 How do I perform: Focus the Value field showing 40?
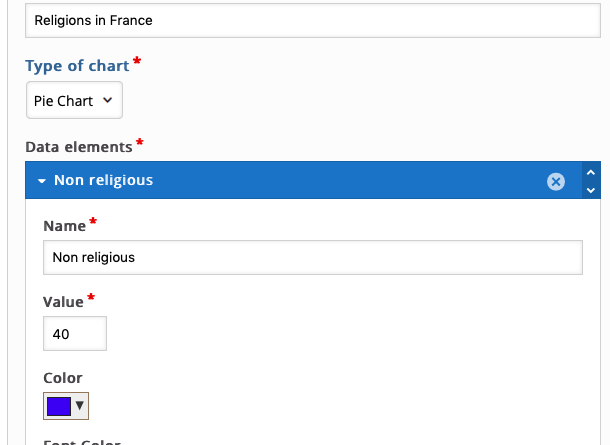coord(75,334)
